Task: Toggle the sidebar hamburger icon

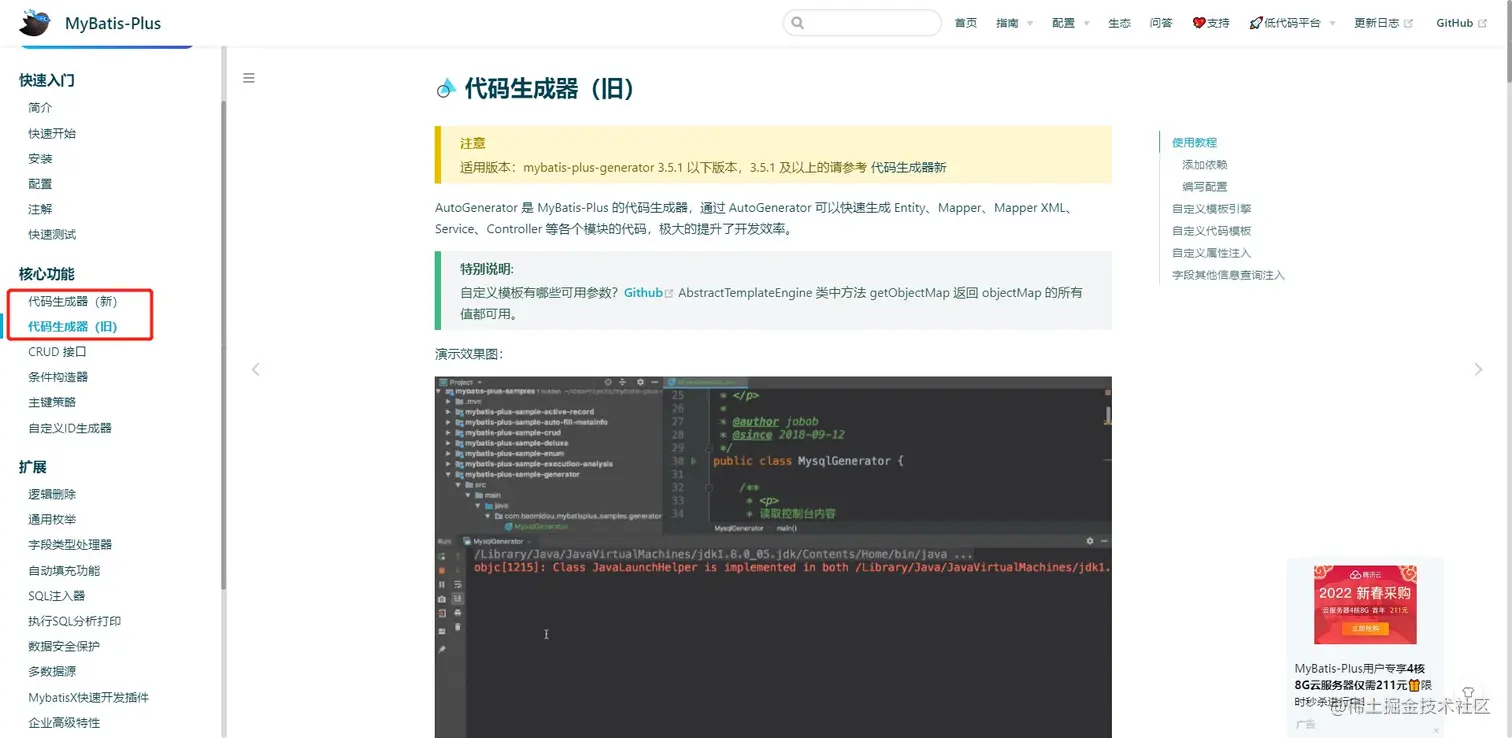Action: pos(249,78)
